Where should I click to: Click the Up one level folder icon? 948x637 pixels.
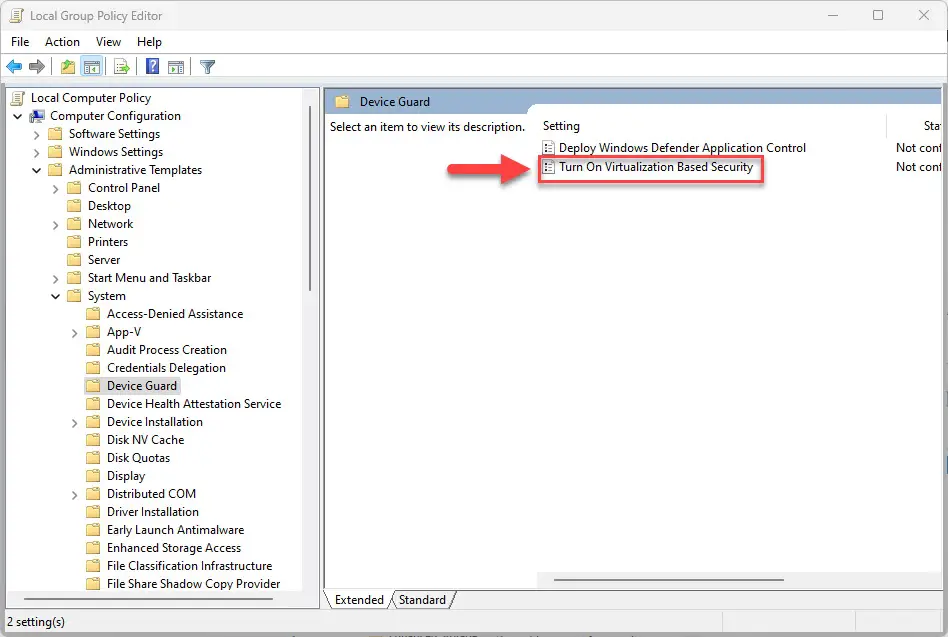[x=68, y=66]
